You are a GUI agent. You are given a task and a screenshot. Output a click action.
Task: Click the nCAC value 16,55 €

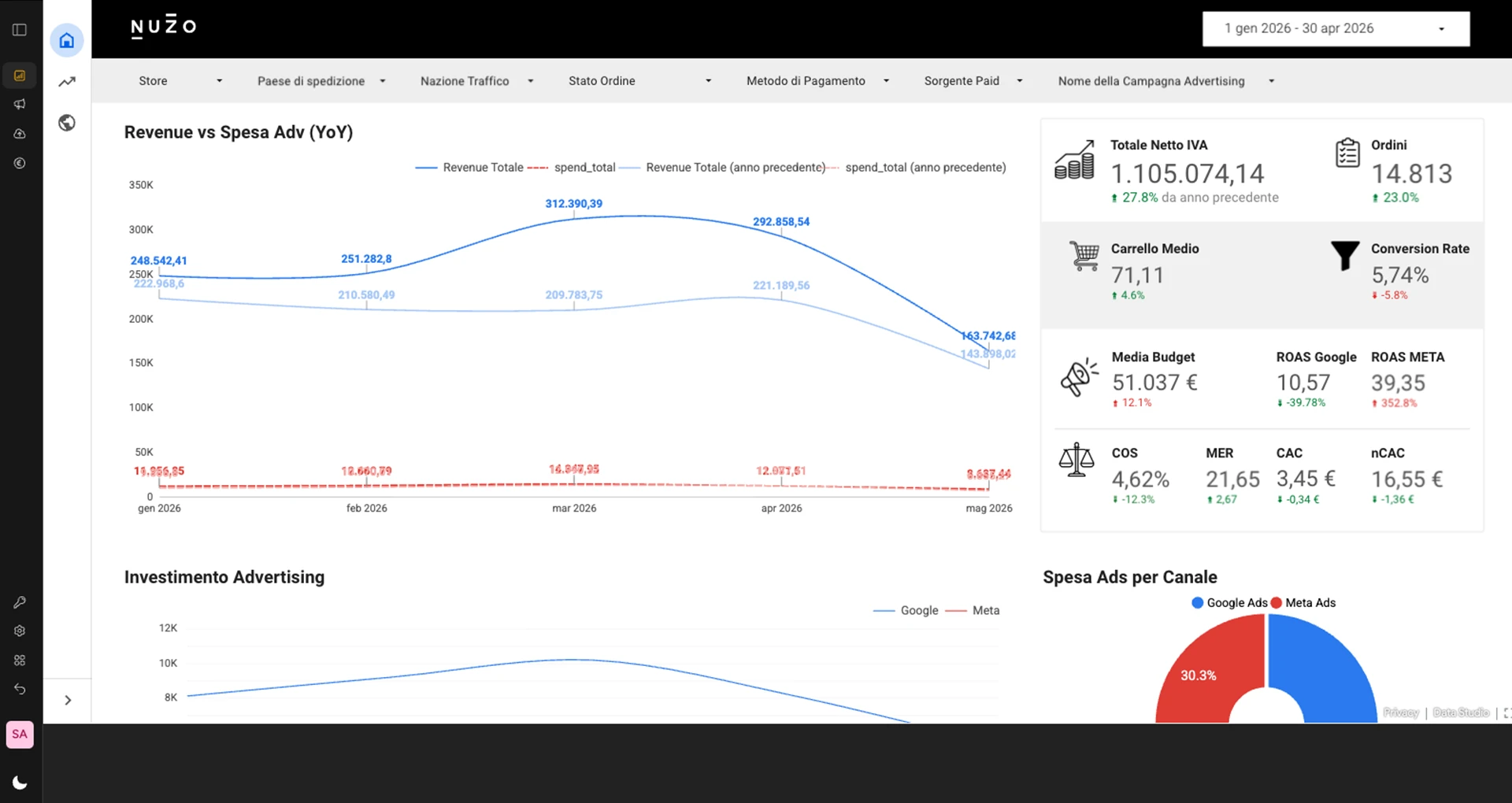pos(1407,479)
